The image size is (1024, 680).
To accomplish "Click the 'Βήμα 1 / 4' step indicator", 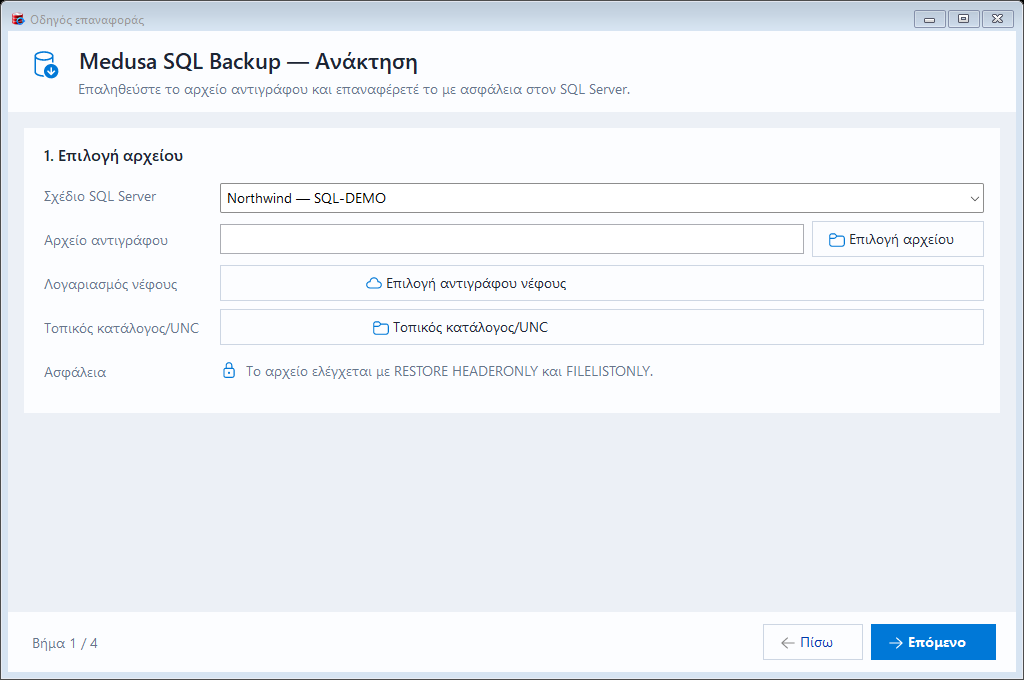I will pyautogui.click(x=65, y=643).
